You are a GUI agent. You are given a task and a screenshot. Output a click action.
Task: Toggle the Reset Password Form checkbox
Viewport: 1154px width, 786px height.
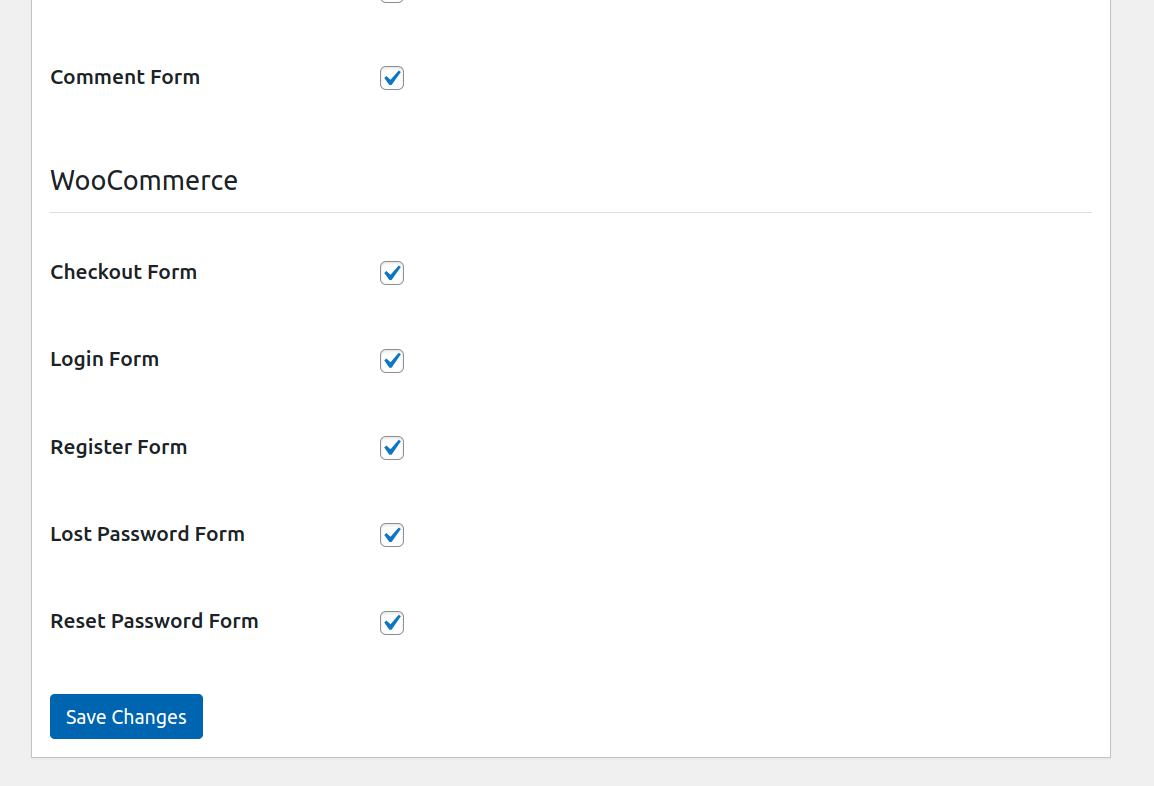click(x=392, y=623)
